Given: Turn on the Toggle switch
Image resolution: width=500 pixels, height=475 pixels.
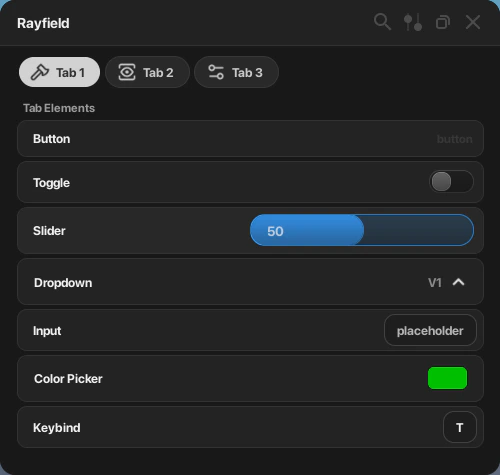Looking at the screenshot, I should click(451, 182).
